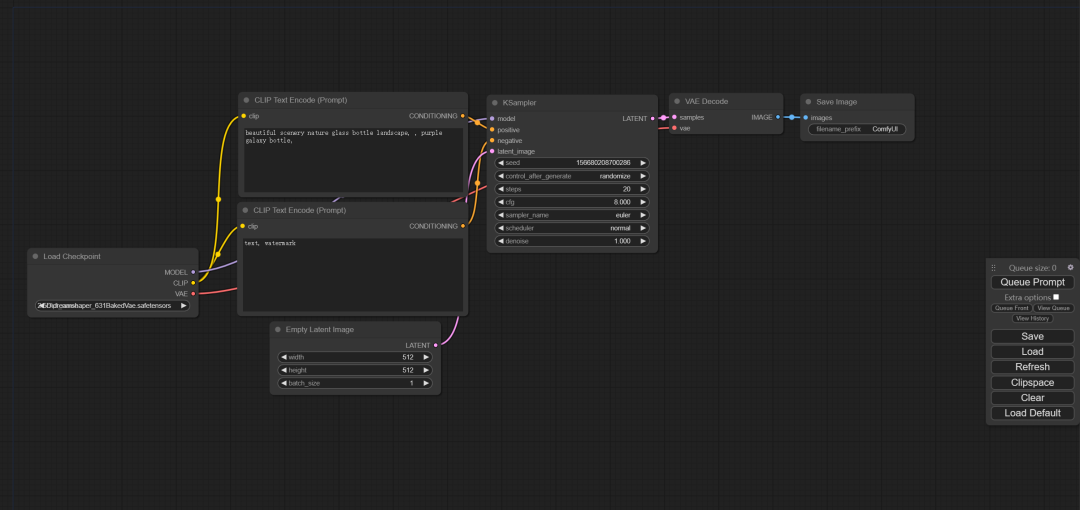1080x510 pixels.
Task: Open the scheduler normal dropdown
Action: (x=572, y=228)
